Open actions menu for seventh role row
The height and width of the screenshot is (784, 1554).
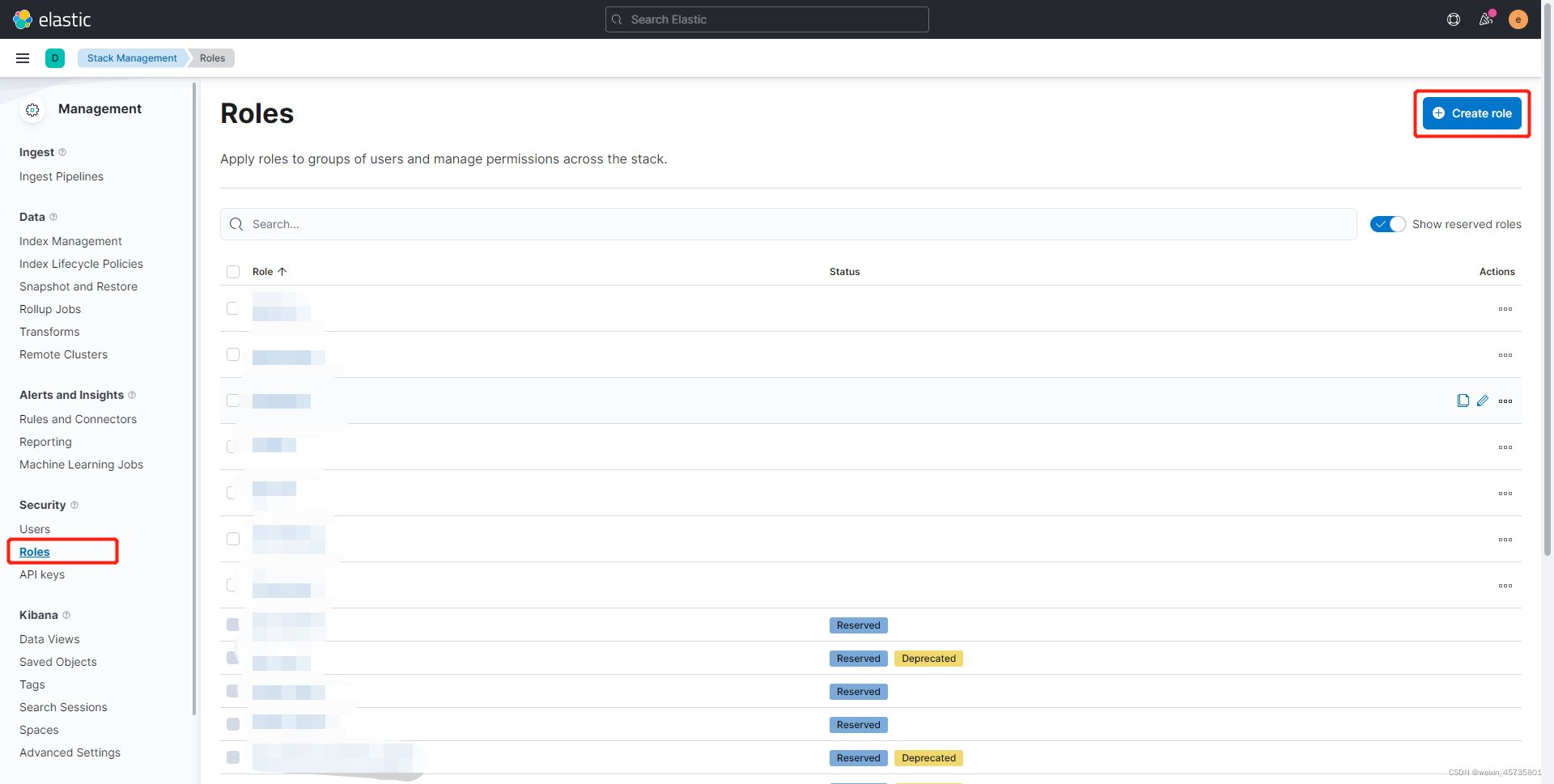pos(1505,586)
